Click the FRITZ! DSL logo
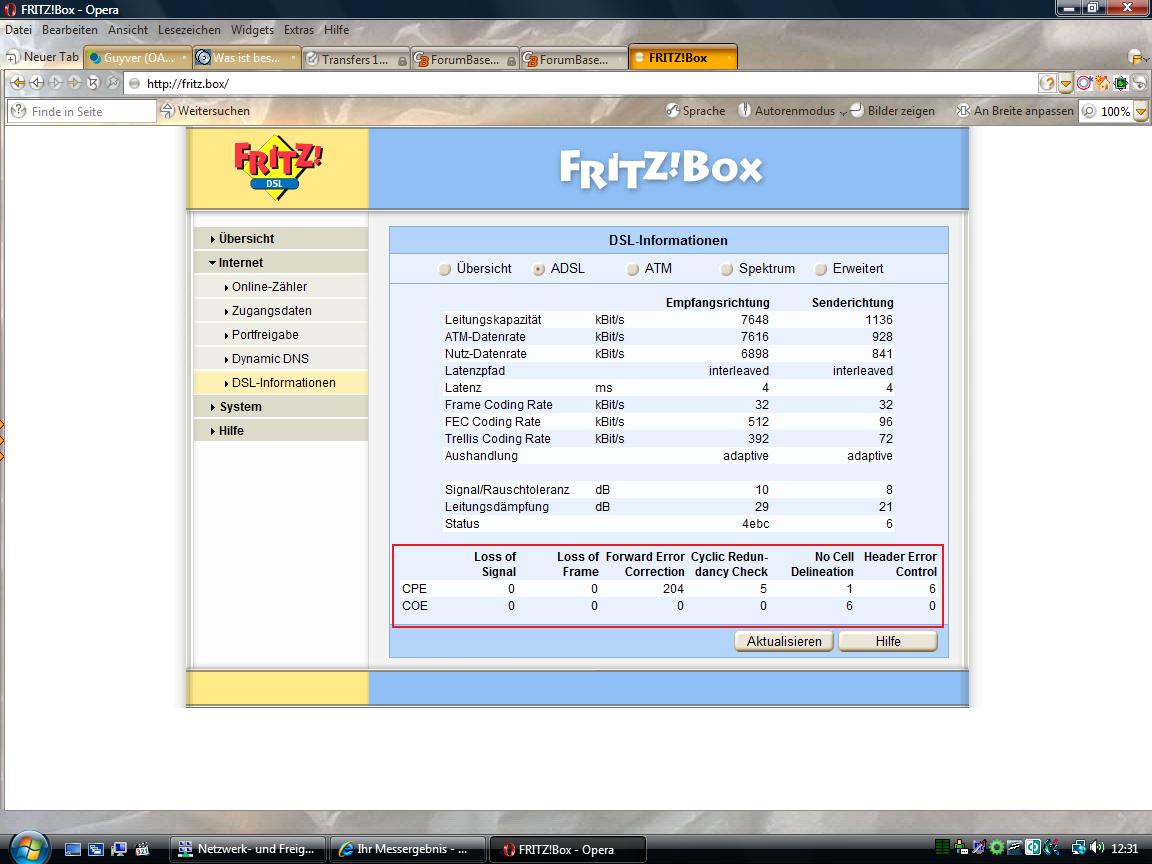The height and width of the screenshot is (864, 1152). pyautogui.click(x=278, y=168)
